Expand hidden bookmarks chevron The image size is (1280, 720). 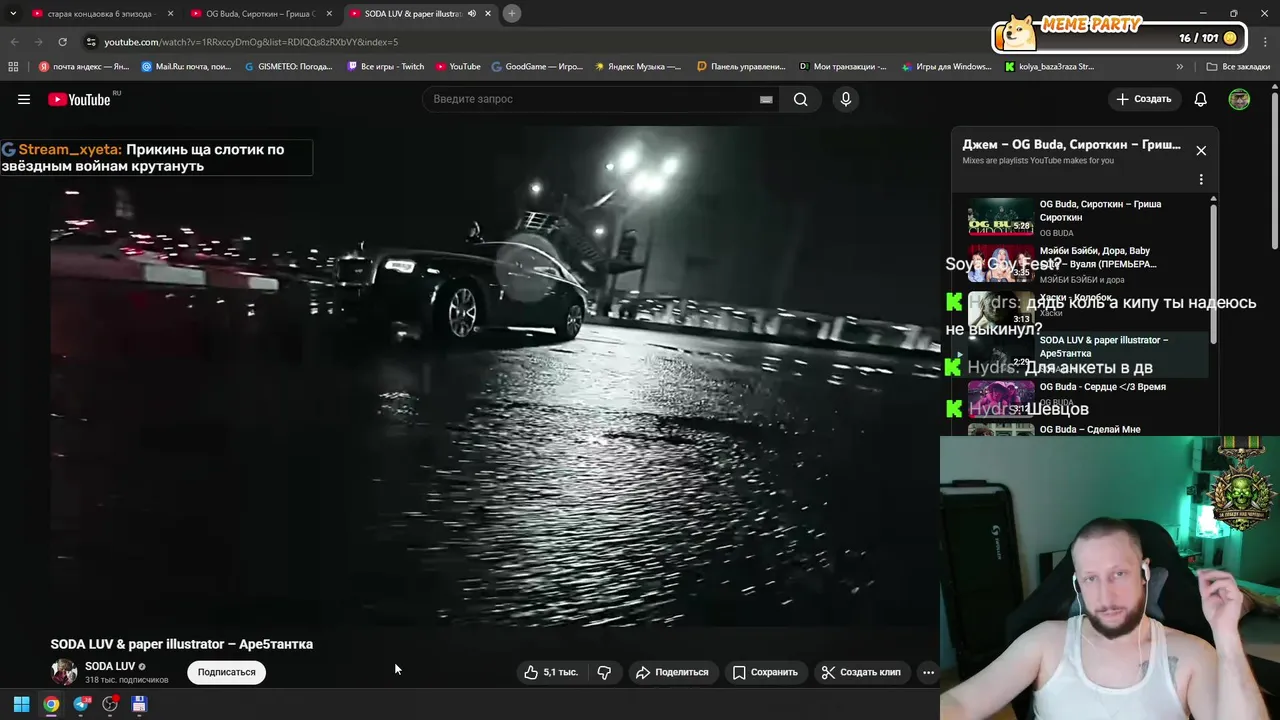1180,67
